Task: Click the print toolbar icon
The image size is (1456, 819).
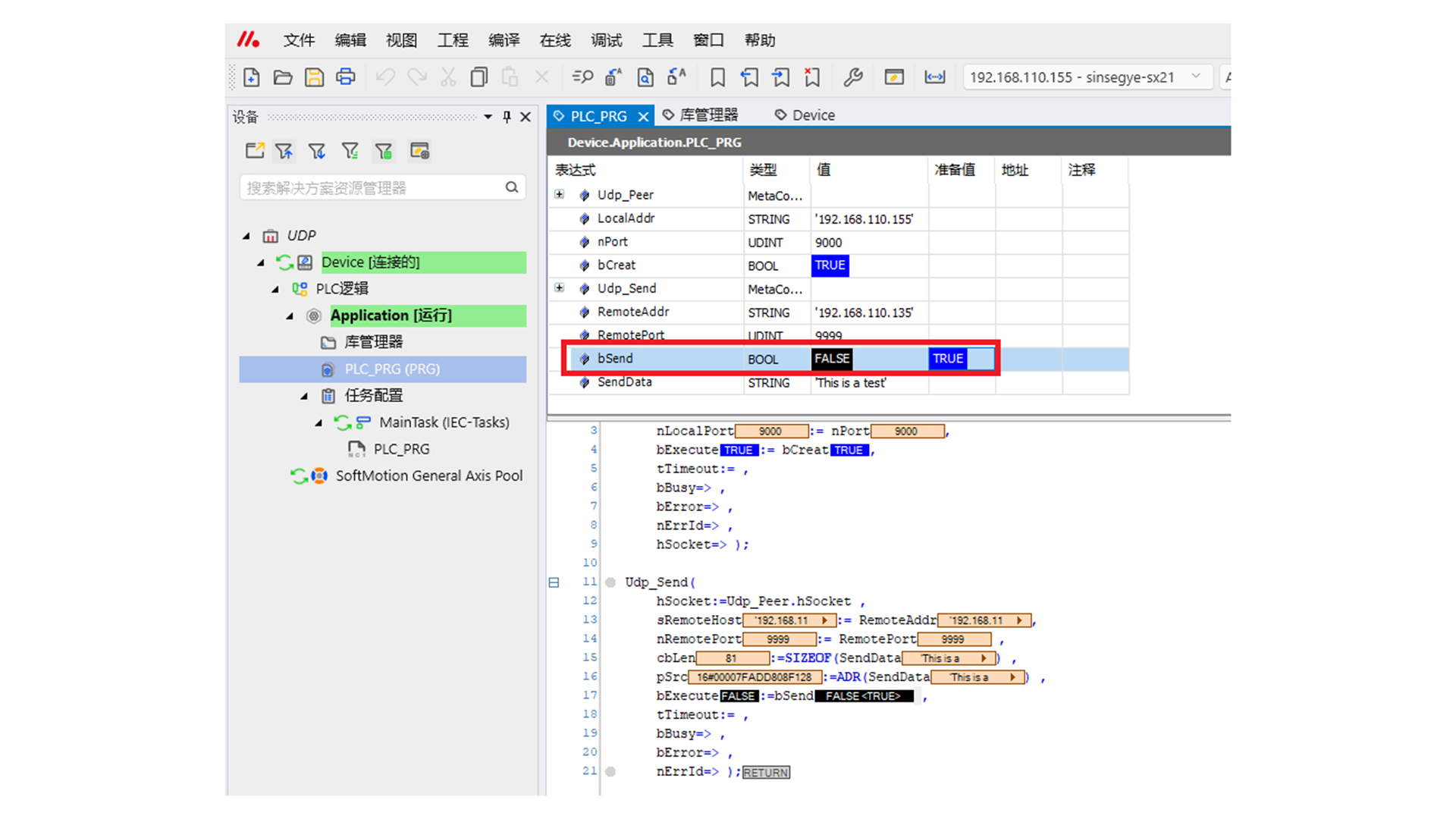Action: (x=346, y=77)
